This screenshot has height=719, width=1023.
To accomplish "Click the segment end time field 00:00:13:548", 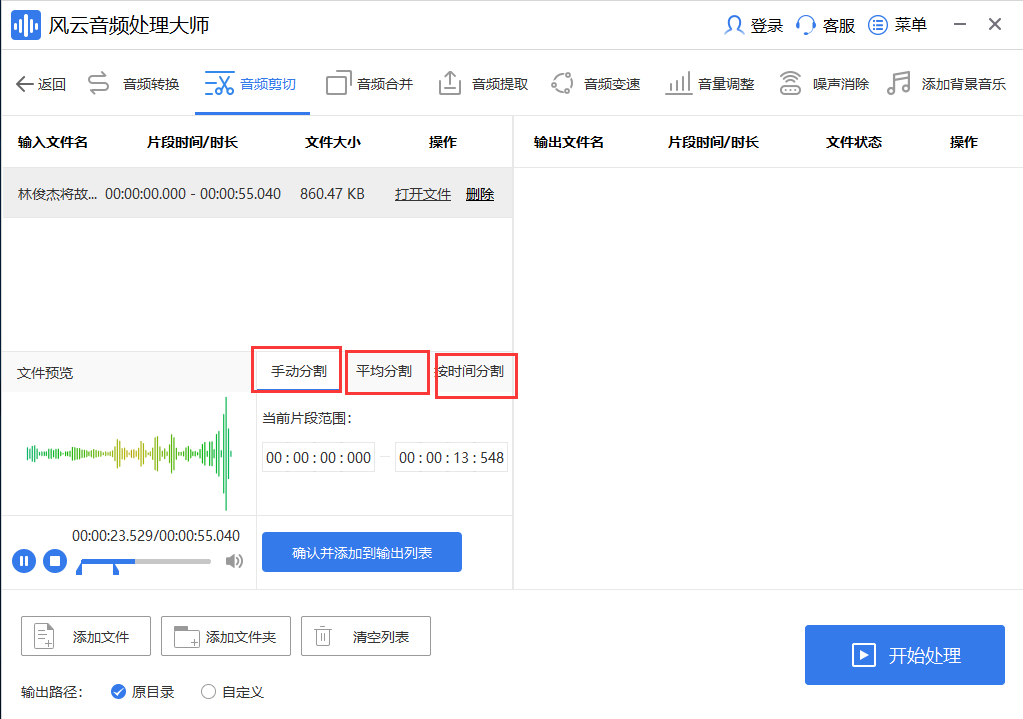I will pos(451,457).
